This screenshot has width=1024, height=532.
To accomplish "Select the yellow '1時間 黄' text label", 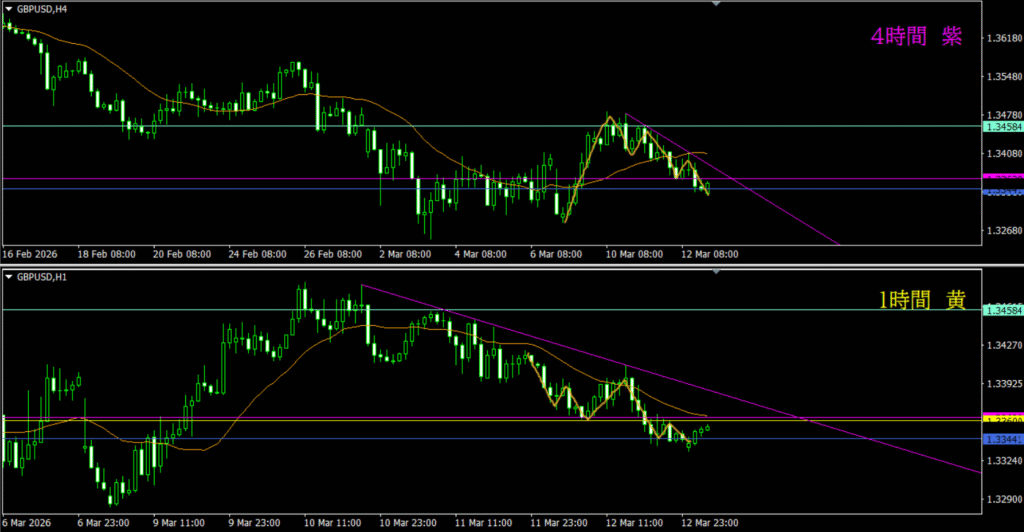I will pos(922,299).
